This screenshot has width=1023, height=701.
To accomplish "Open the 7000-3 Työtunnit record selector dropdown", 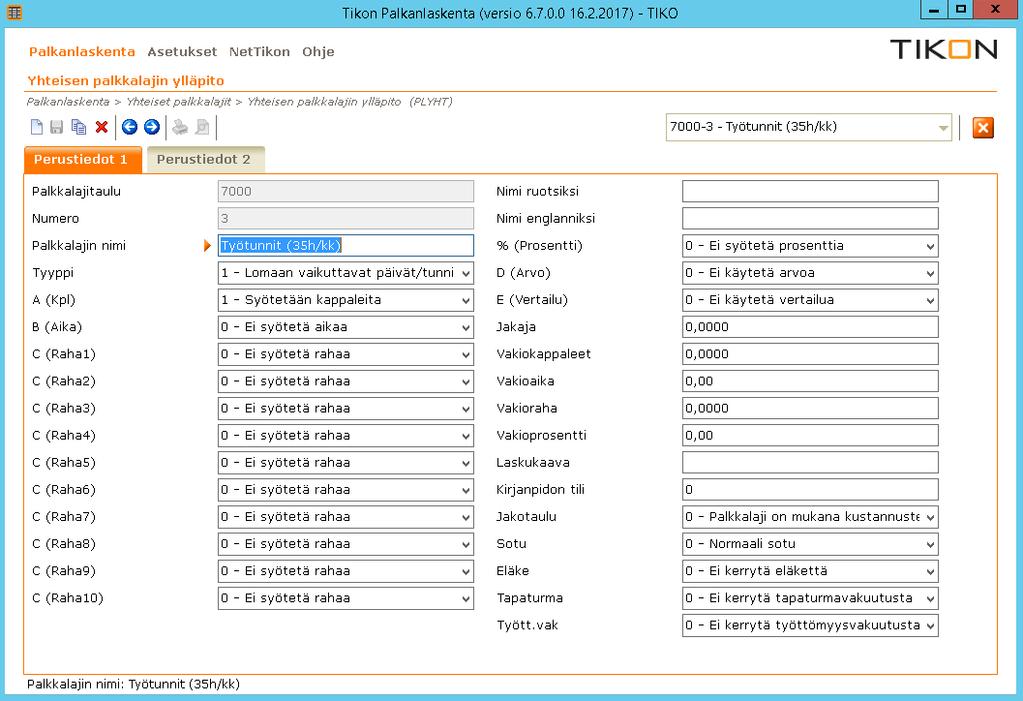I will tap(943, 127).
